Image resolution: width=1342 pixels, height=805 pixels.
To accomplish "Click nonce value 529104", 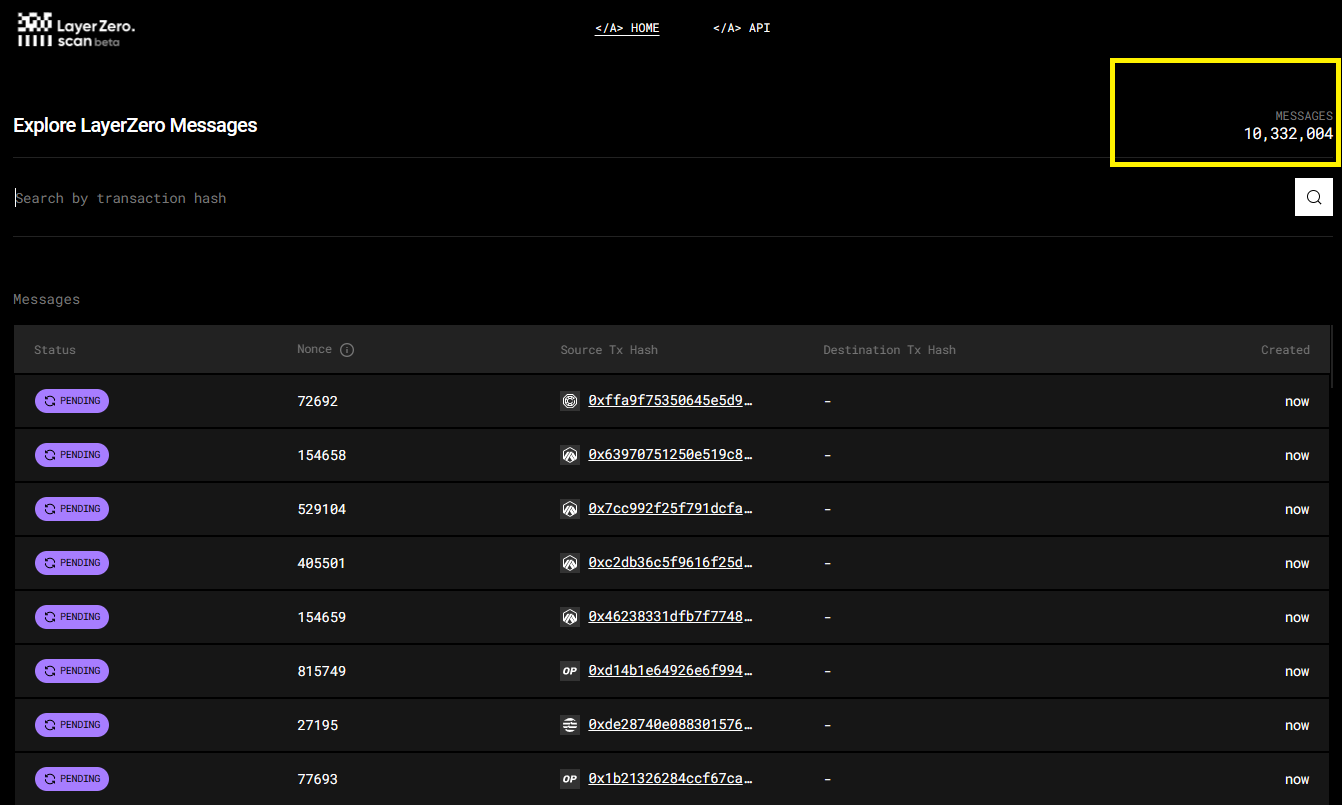I will coord(321,509).
